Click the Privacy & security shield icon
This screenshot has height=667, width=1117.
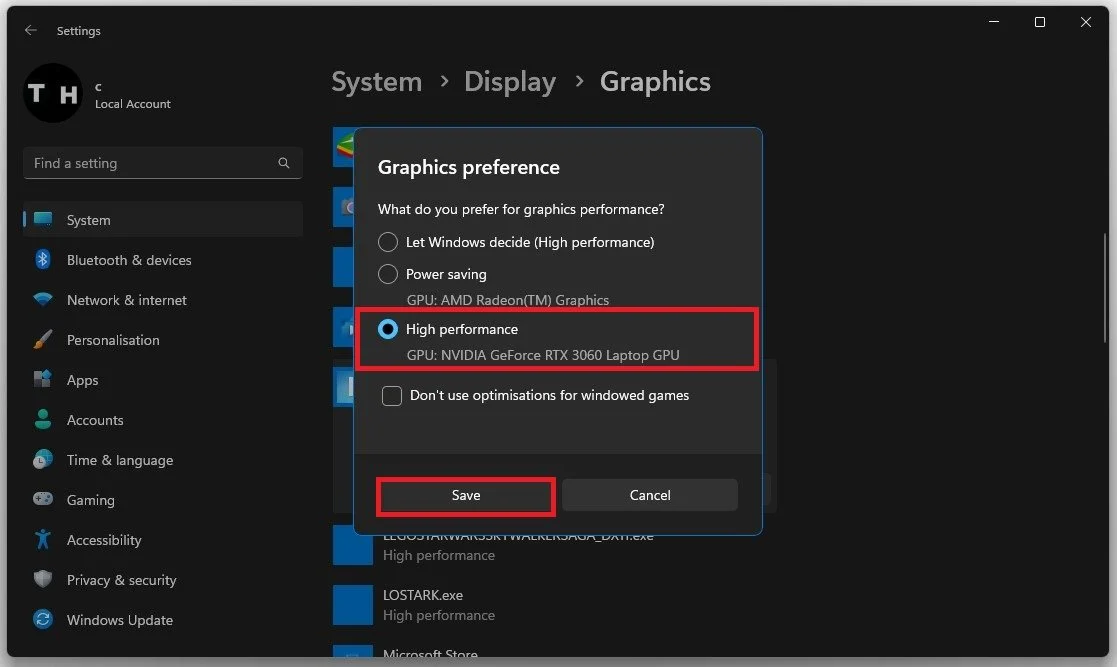pyautogui.click(x=43, y=579)
